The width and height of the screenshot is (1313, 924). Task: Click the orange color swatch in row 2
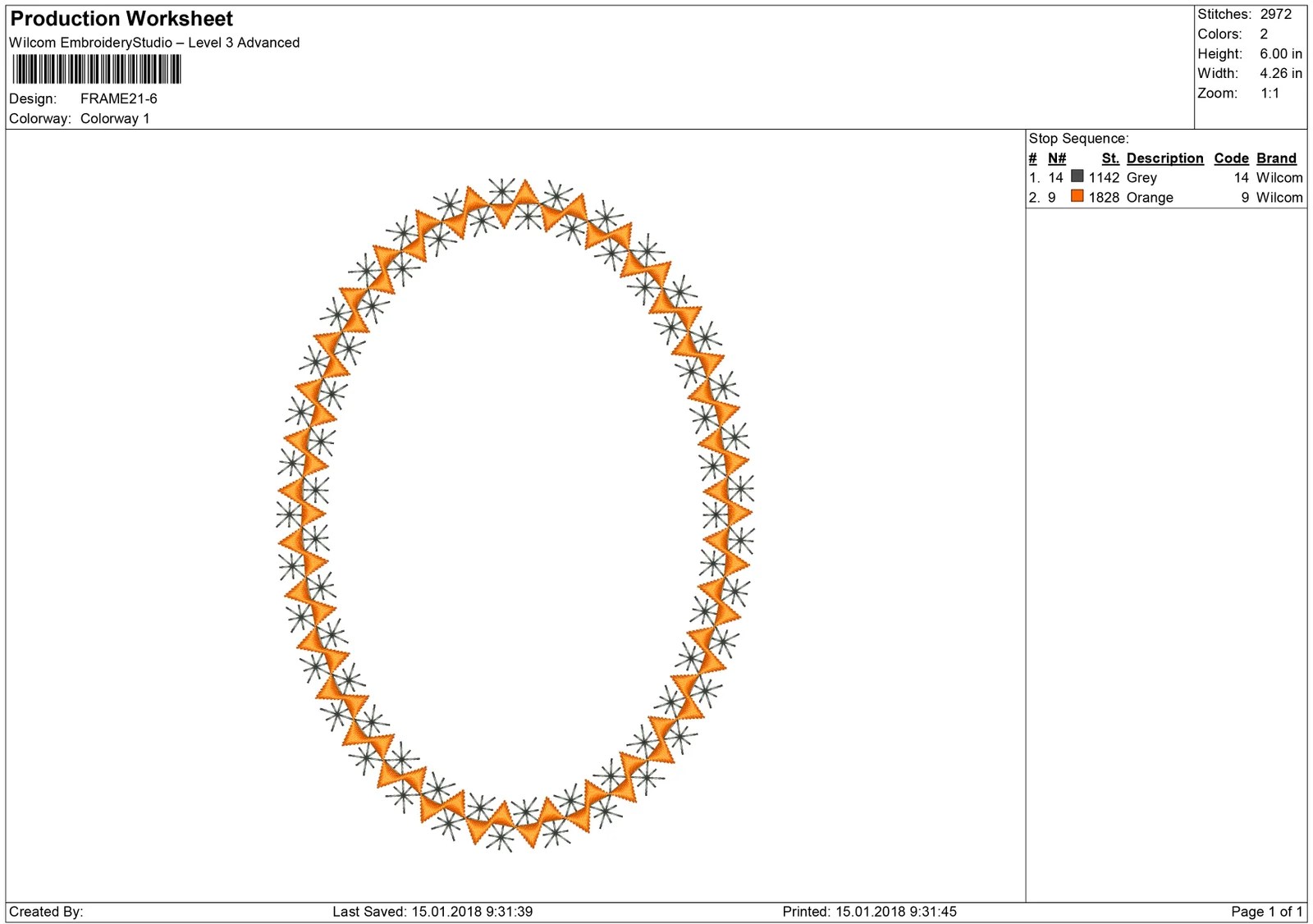(x=1077, y=196)
